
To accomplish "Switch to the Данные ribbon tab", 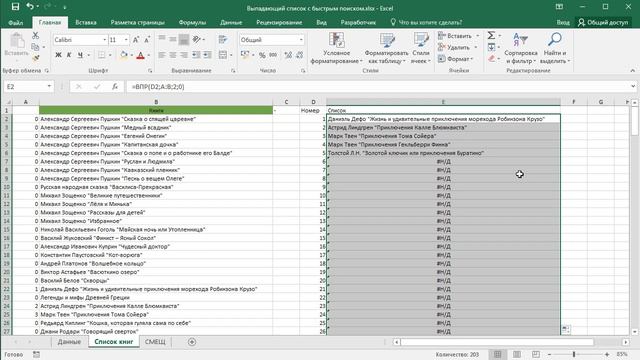I will coord(231,22).
